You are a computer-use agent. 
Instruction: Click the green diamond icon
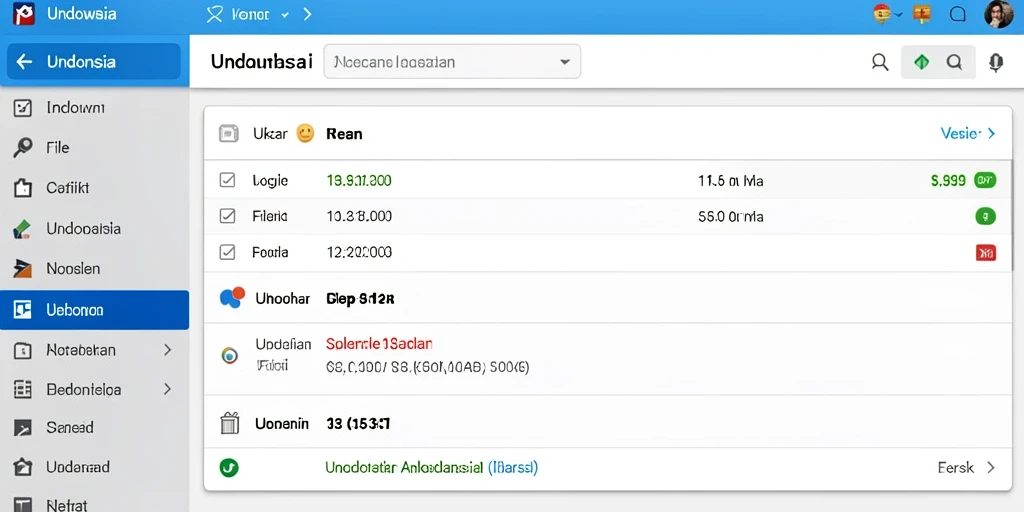(921, 62)
